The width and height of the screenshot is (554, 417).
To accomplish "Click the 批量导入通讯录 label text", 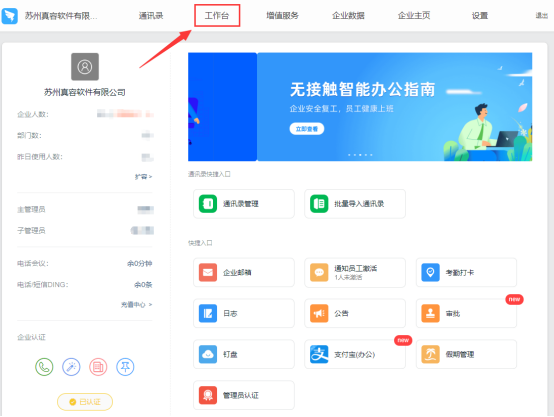I will click(359, 204).
